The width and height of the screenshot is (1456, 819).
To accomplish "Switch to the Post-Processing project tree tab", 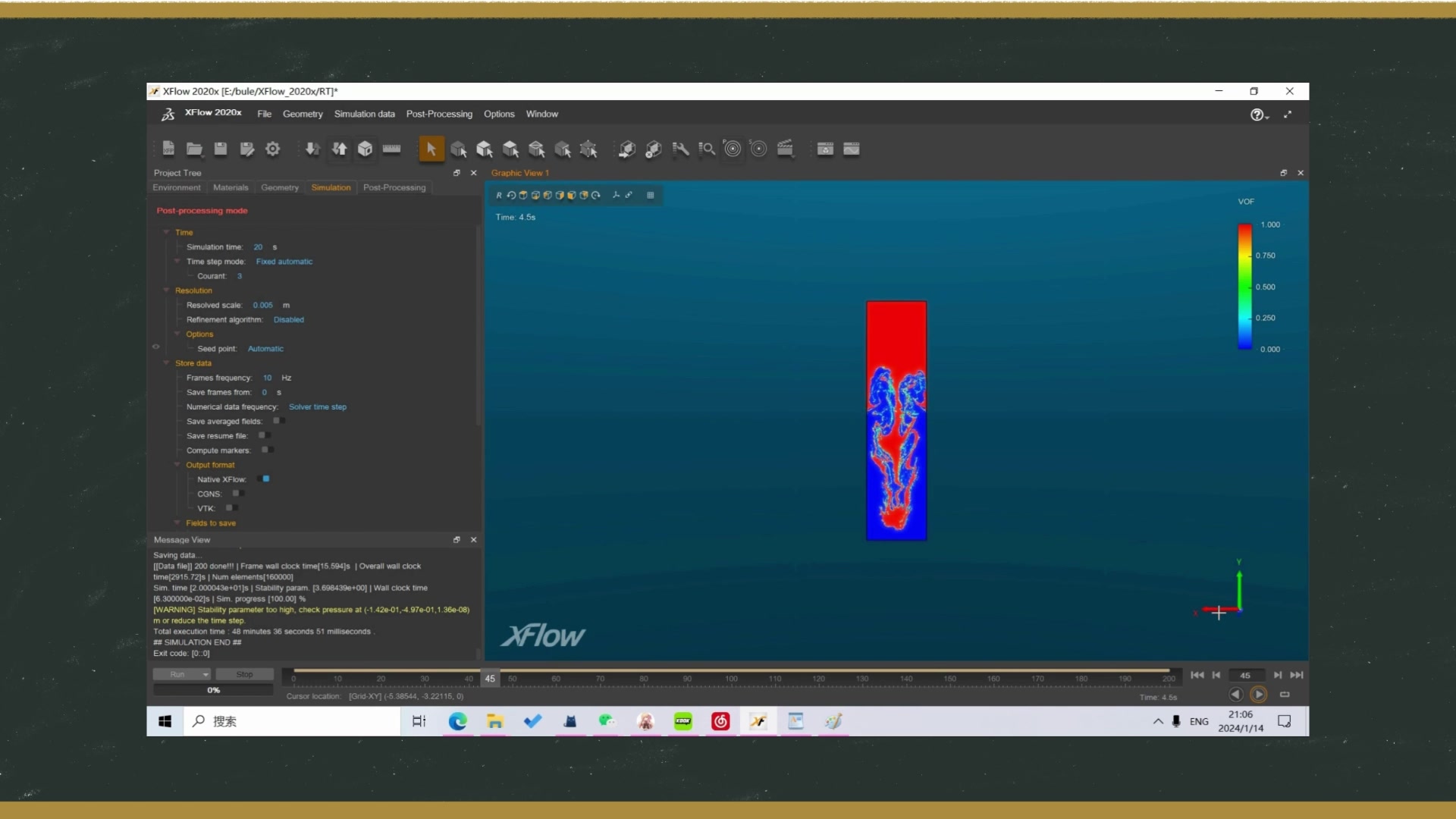I will coord(394,187).
